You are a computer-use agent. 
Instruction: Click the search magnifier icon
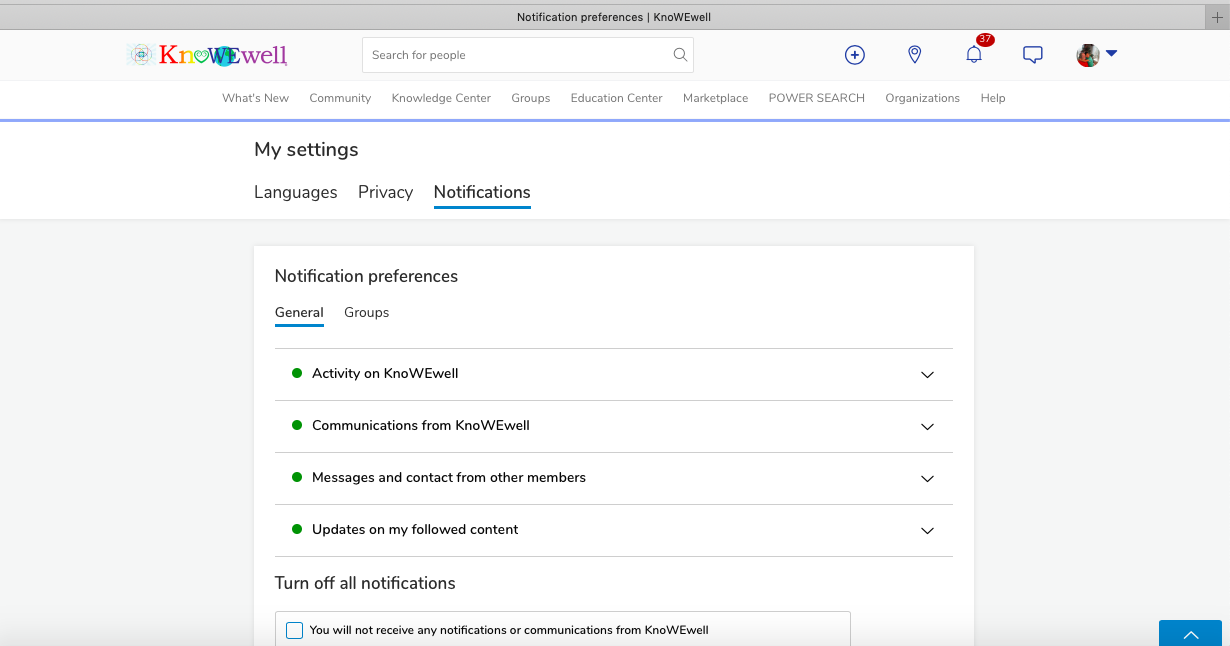[x=680, y=55]
